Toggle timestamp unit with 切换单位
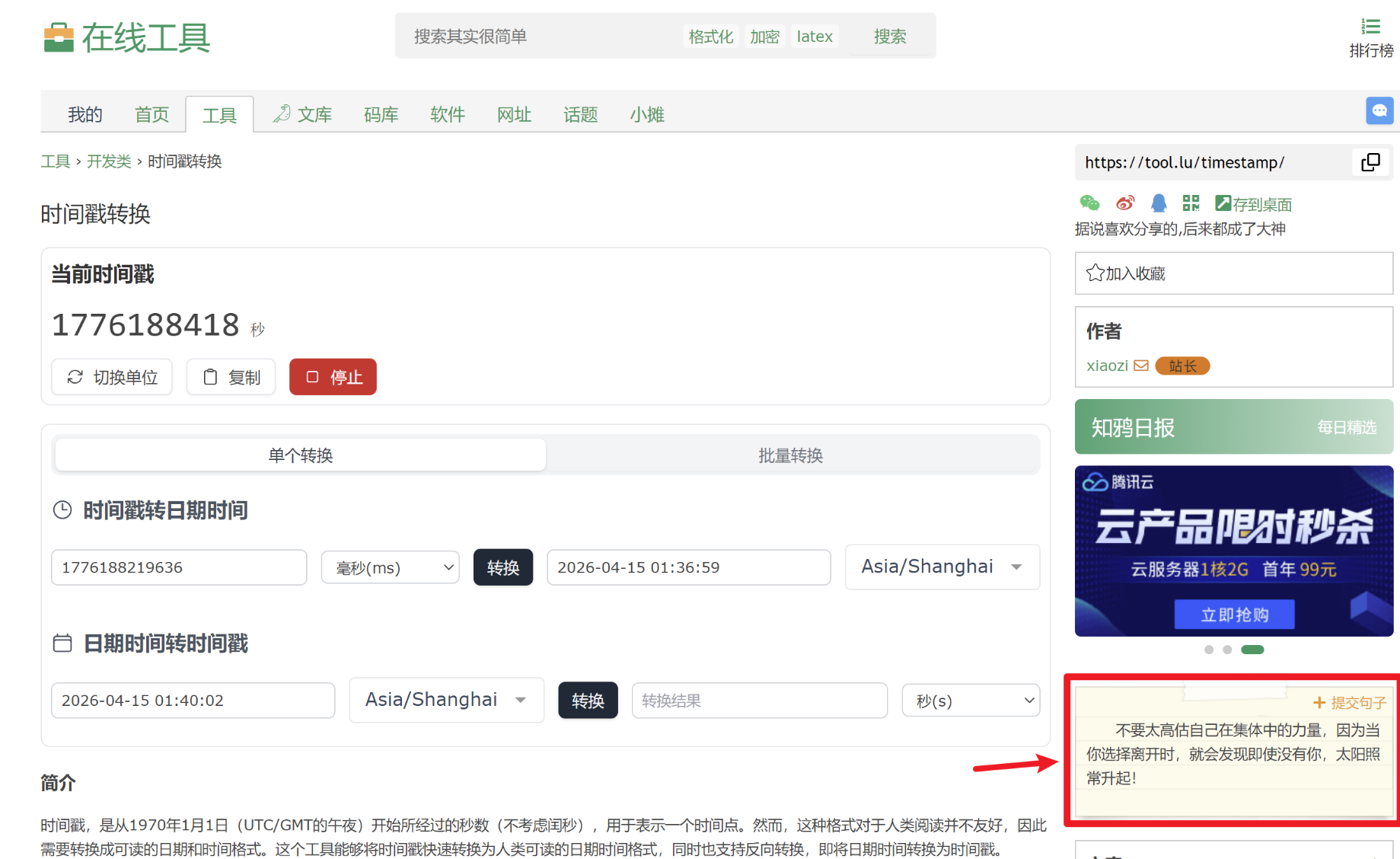This screenshot has width=1400, height=859. pos(112,377)
